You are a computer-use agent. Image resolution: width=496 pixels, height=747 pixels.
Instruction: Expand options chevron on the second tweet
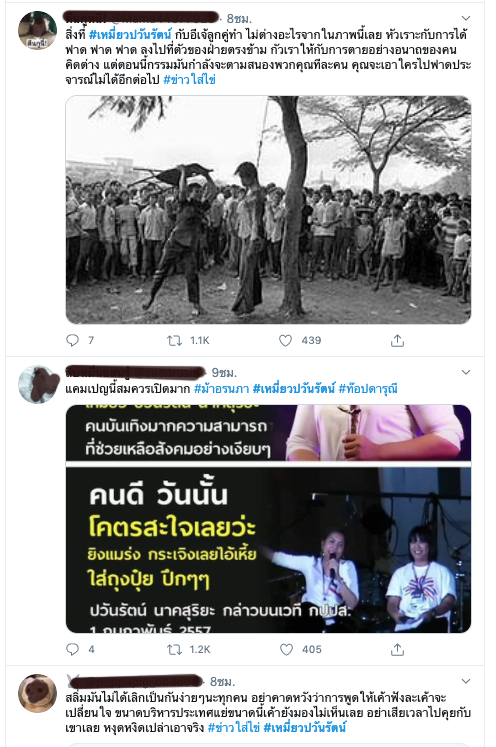coord(466,372)
